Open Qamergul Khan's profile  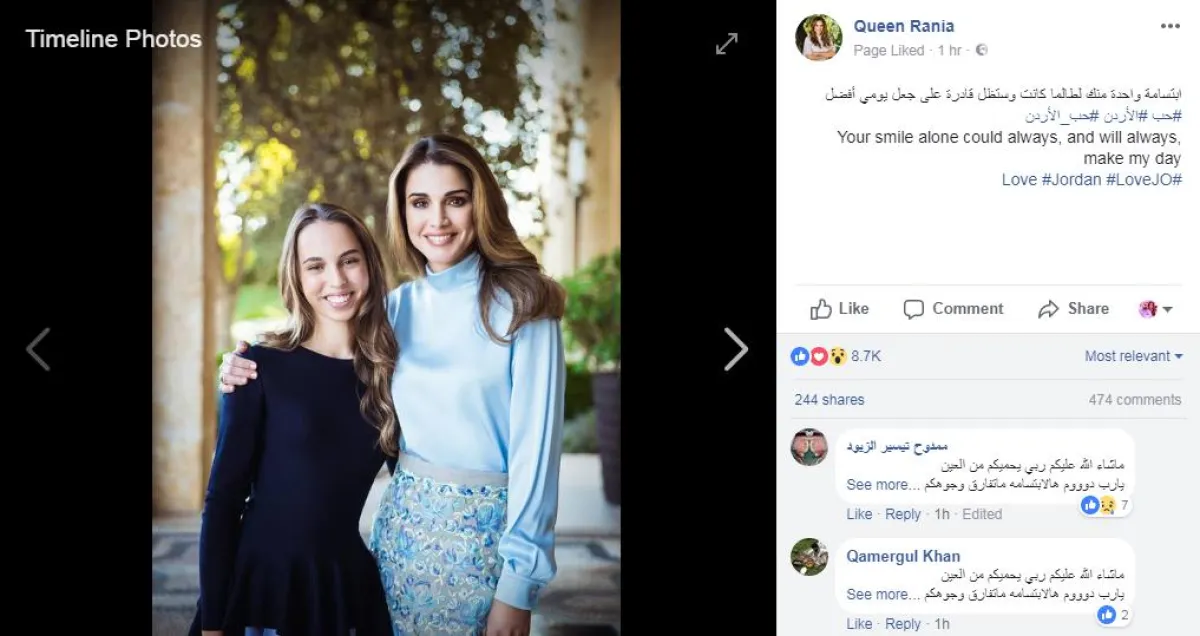(903, 556)
